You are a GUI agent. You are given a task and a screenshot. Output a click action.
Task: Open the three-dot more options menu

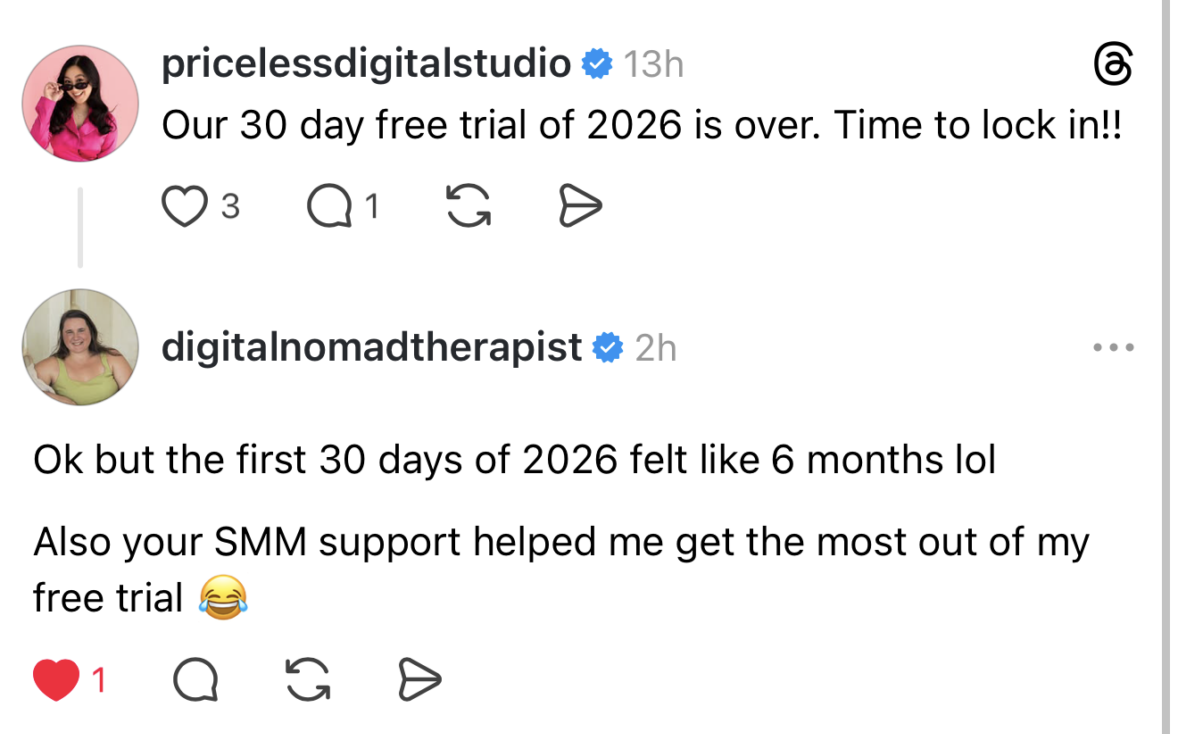(1113, 348)
